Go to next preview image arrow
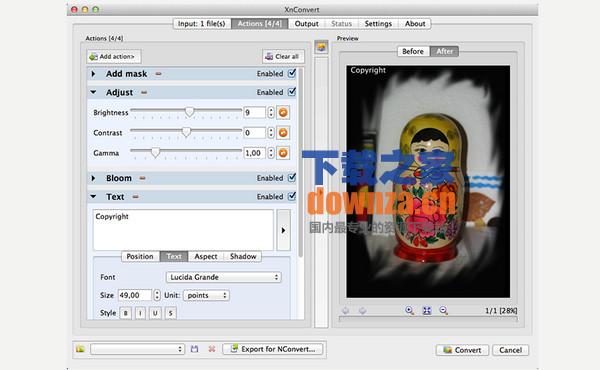This screenshot has width=600, height=370. coord(362,311)
